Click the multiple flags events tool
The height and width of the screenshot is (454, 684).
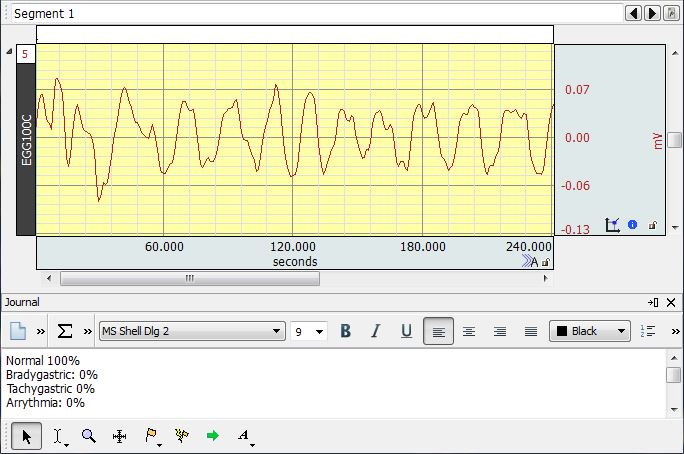(x=181, y=436)
